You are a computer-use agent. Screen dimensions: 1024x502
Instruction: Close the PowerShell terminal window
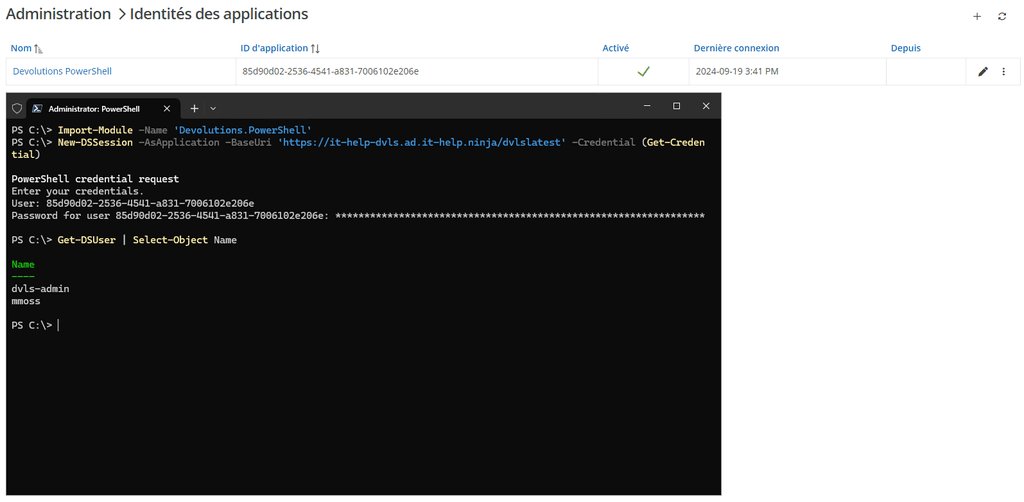[706, 106]
